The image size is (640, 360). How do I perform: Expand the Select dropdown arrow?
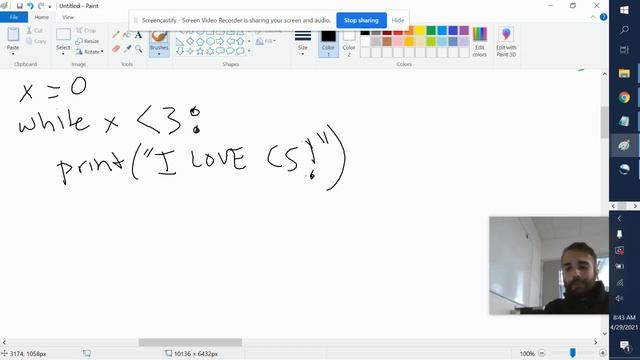point(63,54)
